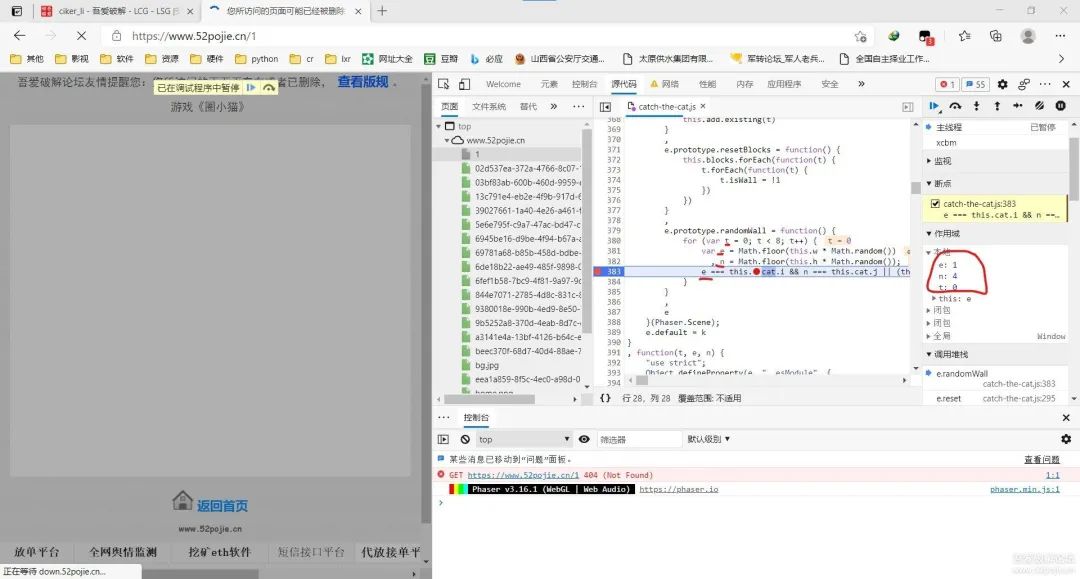Toggle the device emulation icon
Screen dimensions: 1080x579
[465, 84]
